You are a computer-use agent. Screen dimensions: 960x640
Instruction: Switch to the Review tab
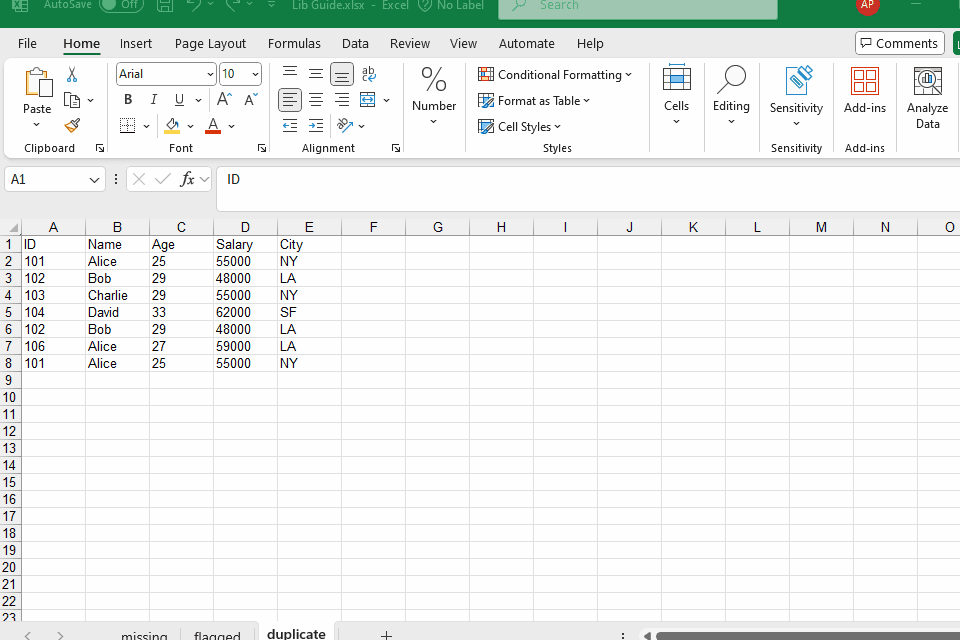410,43
